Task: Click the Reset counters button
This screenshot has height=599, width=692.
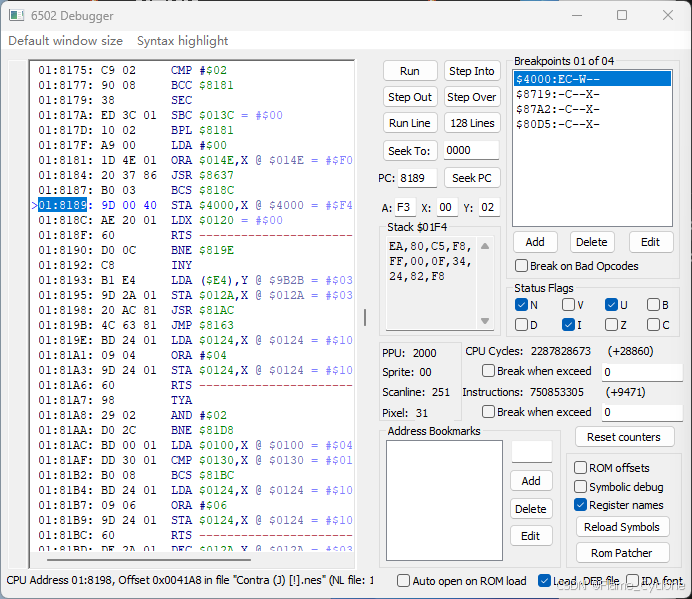Action: click(624, 437)
